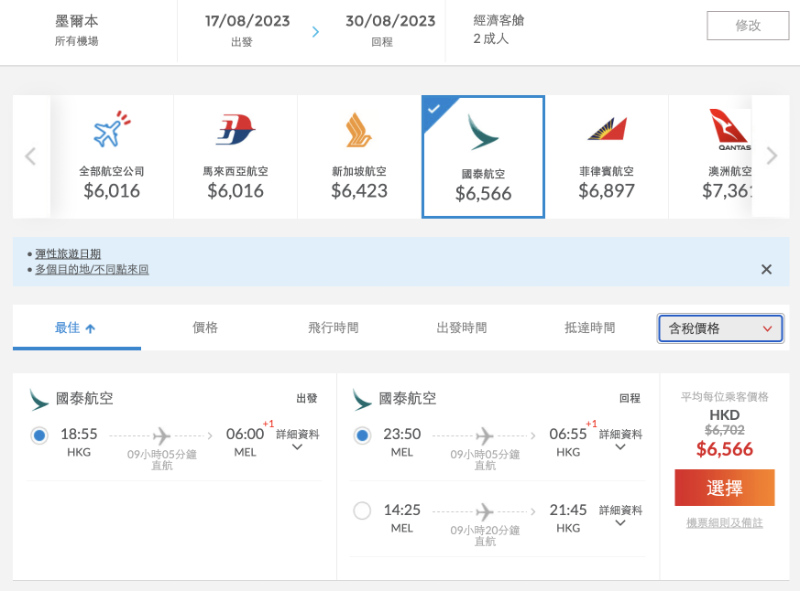The height and width of the screenshot is (591, 800).
Task: Choose the 馬來西亞航空 logo card
Action: [235, 157]
